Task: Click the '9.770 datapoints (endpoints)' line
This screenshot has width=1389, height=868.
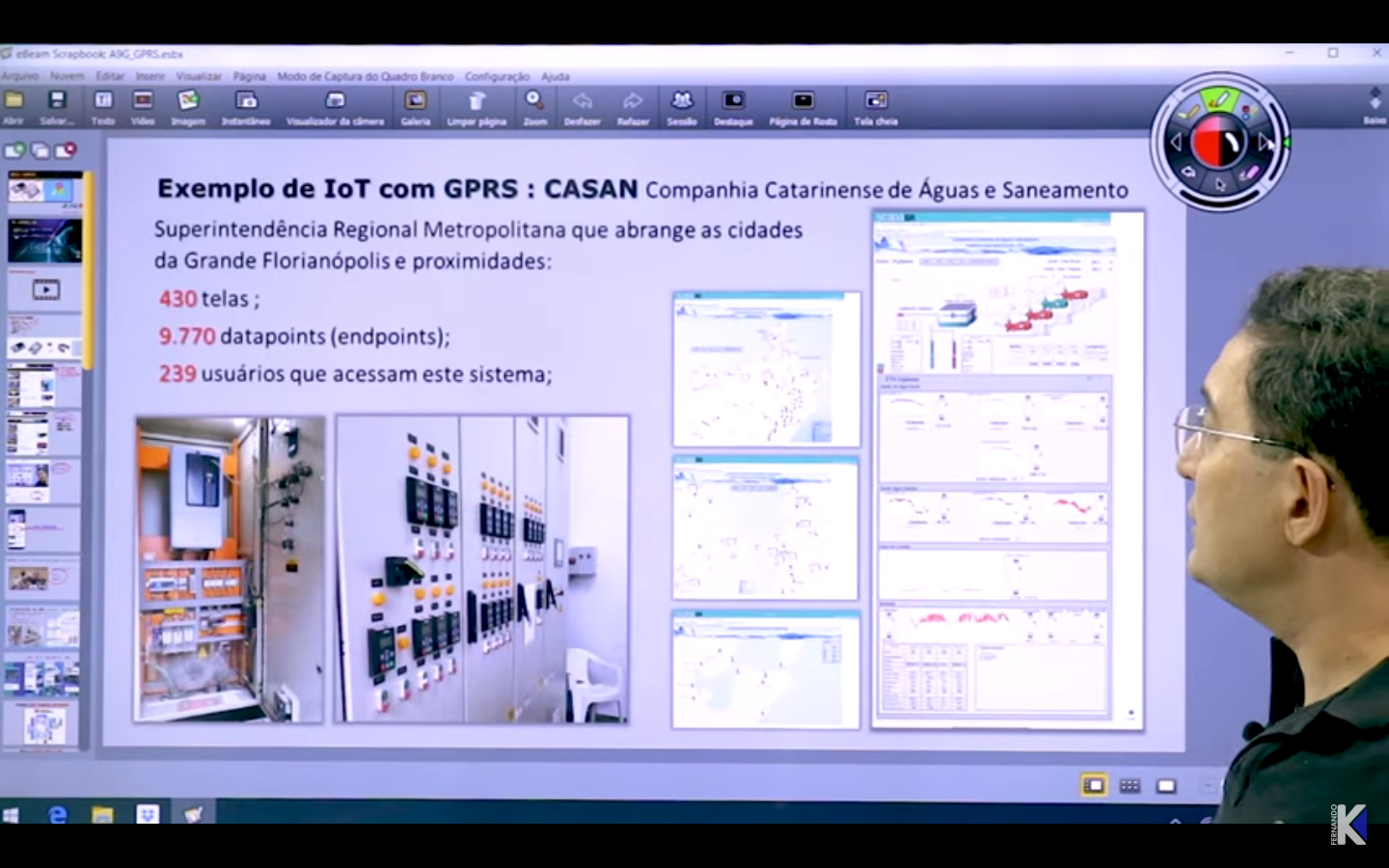Action: (x=305, y=337)
